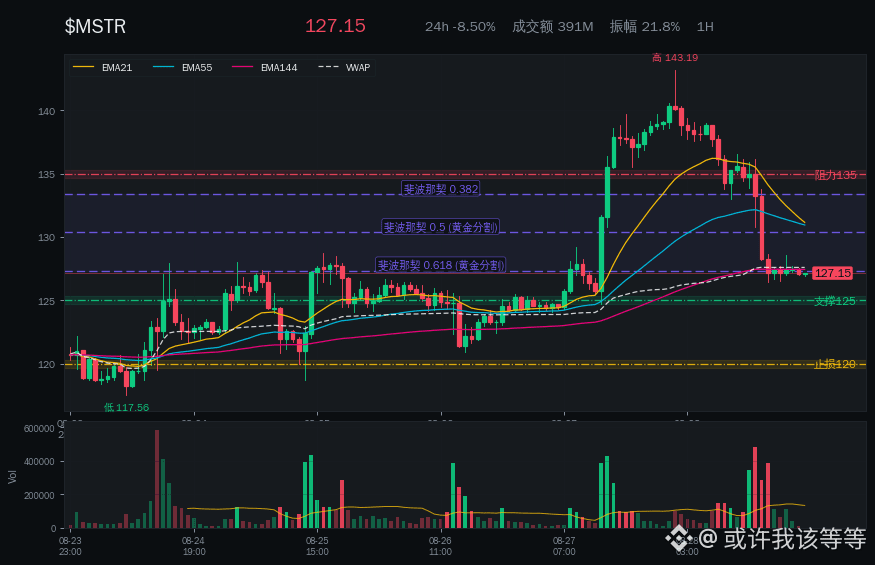Image resolution: width=875 pixels, height=565 pixels.
Task: Click the 支撑125 support label
Action: pos(834,301)
